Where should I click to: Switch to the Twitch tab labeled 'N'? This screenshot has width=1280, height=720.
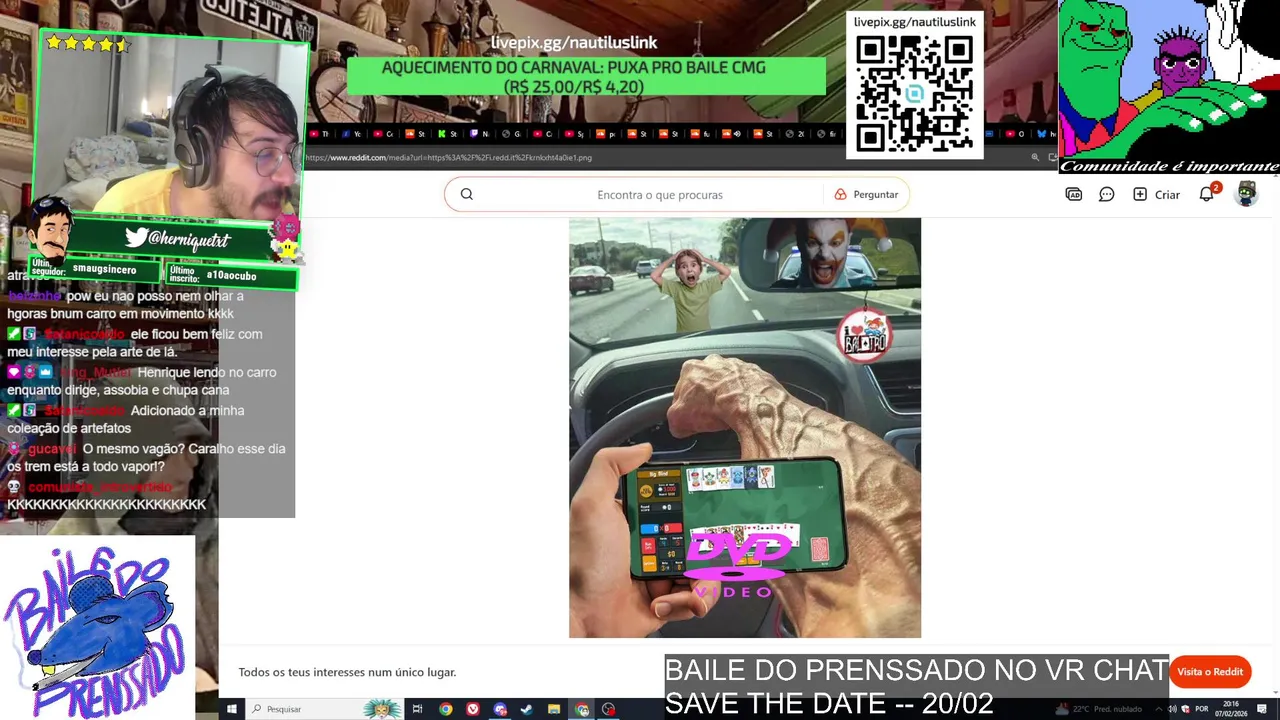(478, 133)
